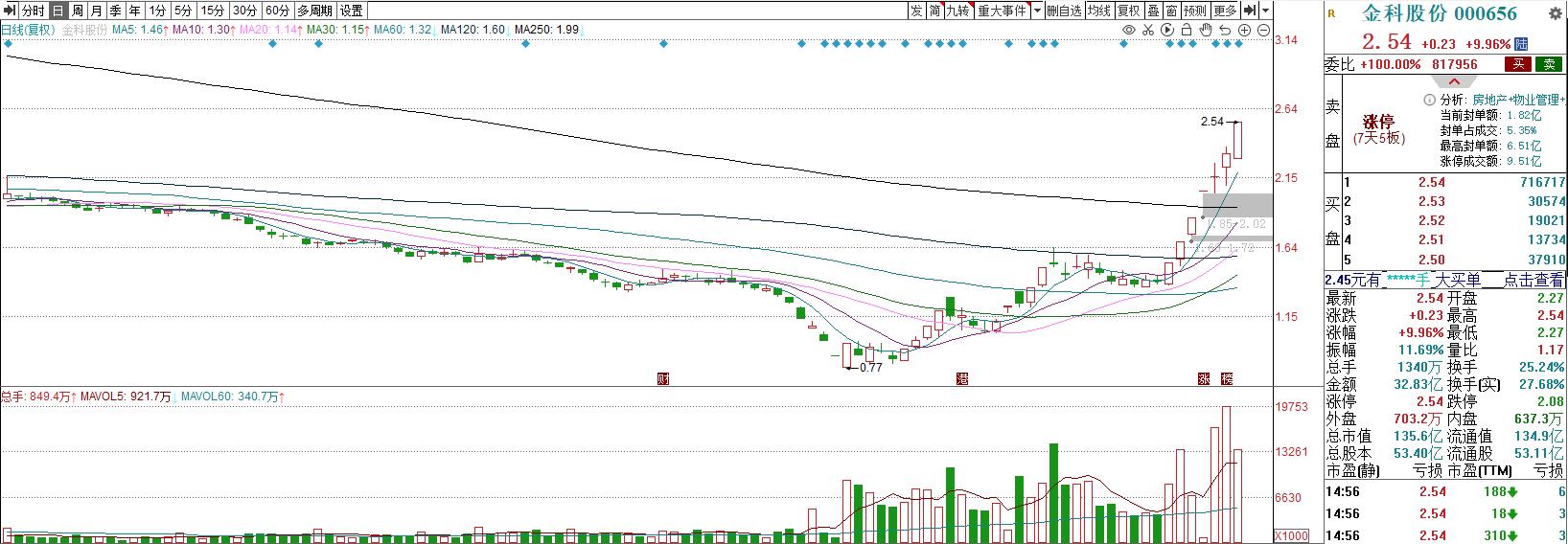
Task: Click the info icon next to 分析
Action: coord(1430,100)
